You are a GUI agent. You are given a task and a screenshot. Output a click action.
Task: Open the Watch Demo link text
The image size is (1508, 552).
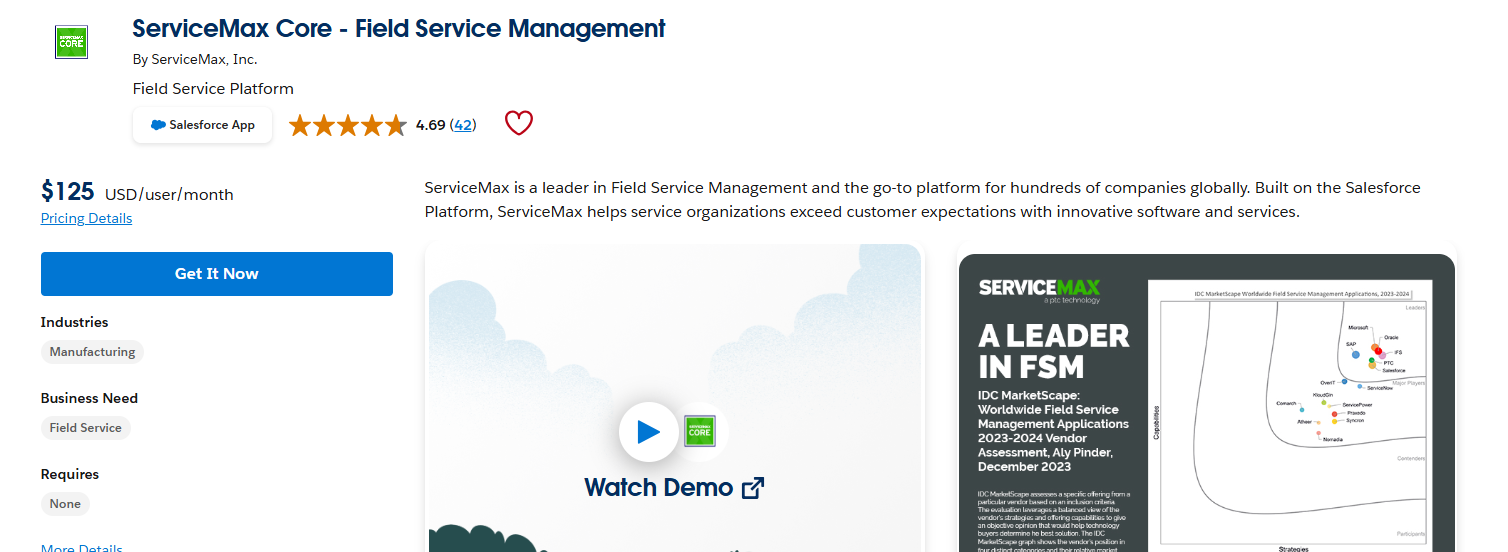tap(659, 488)
